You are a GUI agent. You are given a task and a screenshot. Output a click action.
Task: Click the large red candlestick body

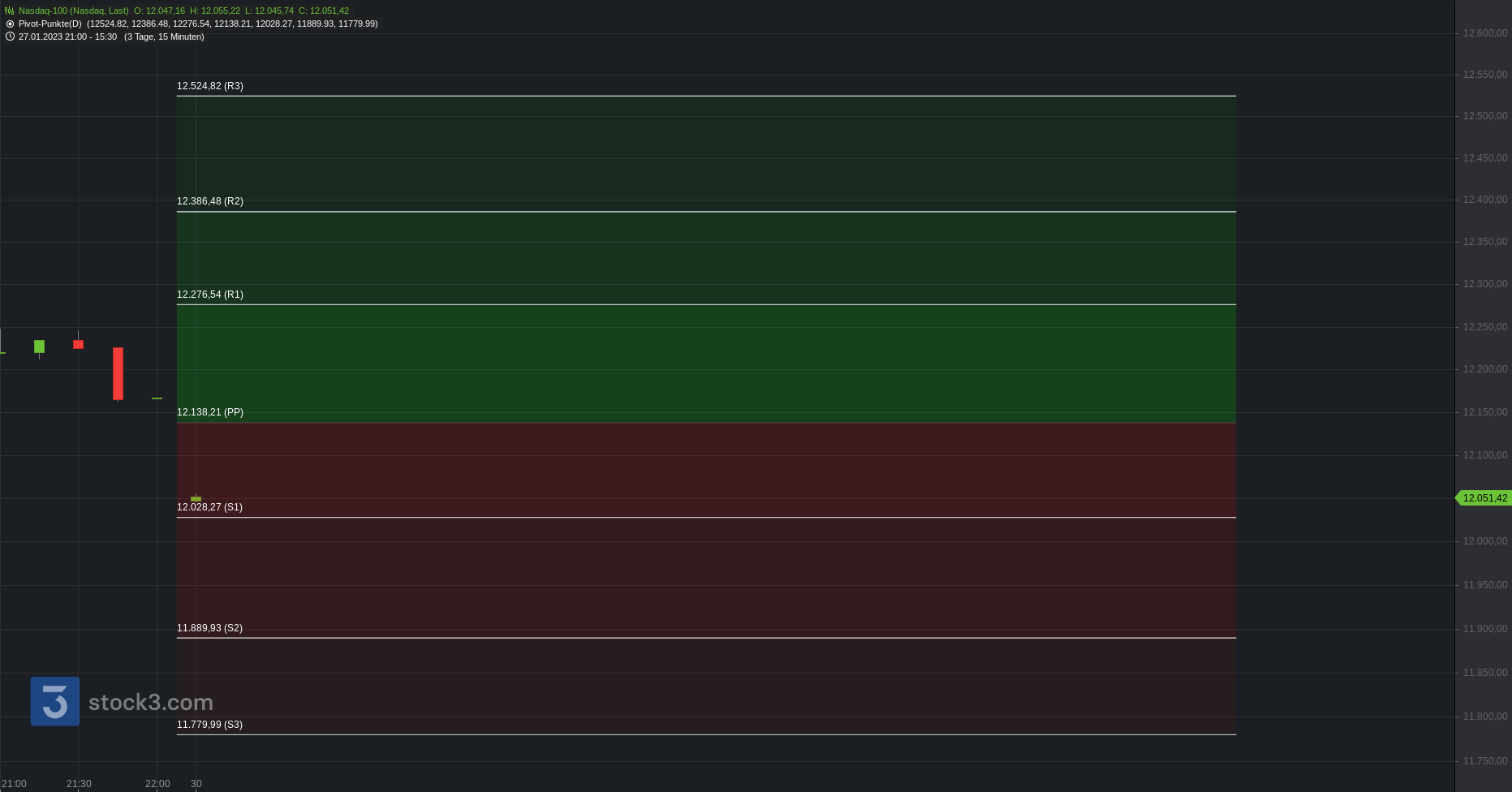click(x=118, y=373)
